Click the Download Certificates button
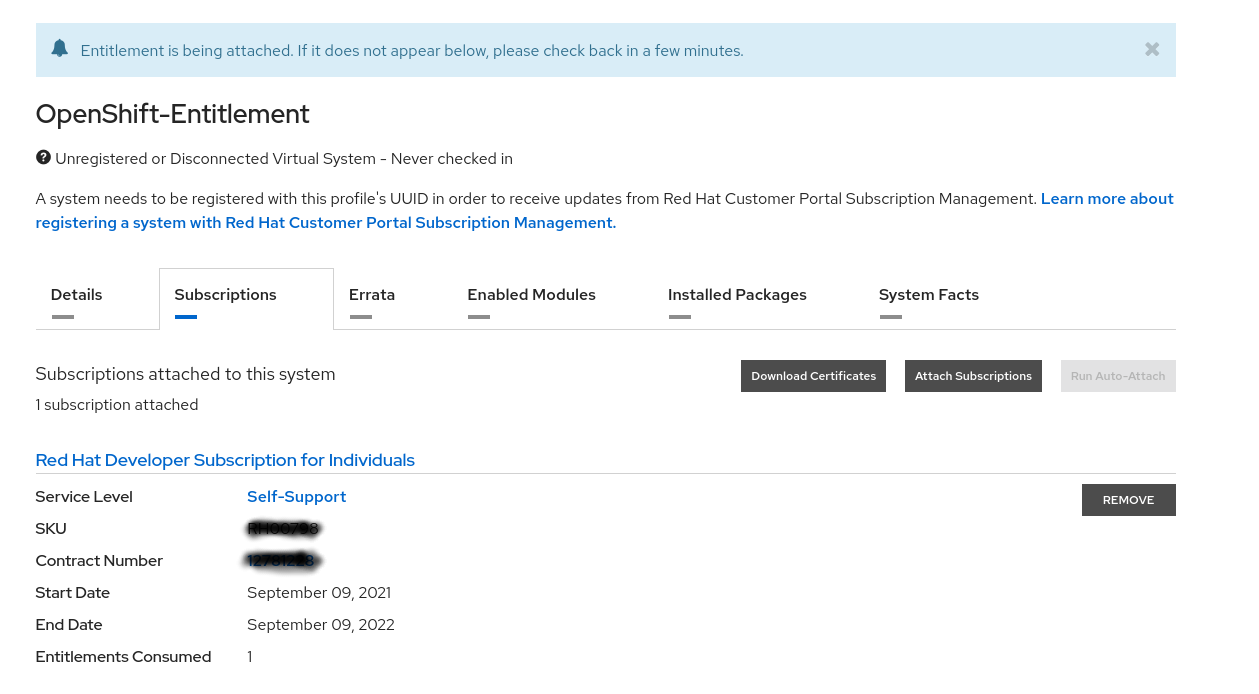 point(813,376)
